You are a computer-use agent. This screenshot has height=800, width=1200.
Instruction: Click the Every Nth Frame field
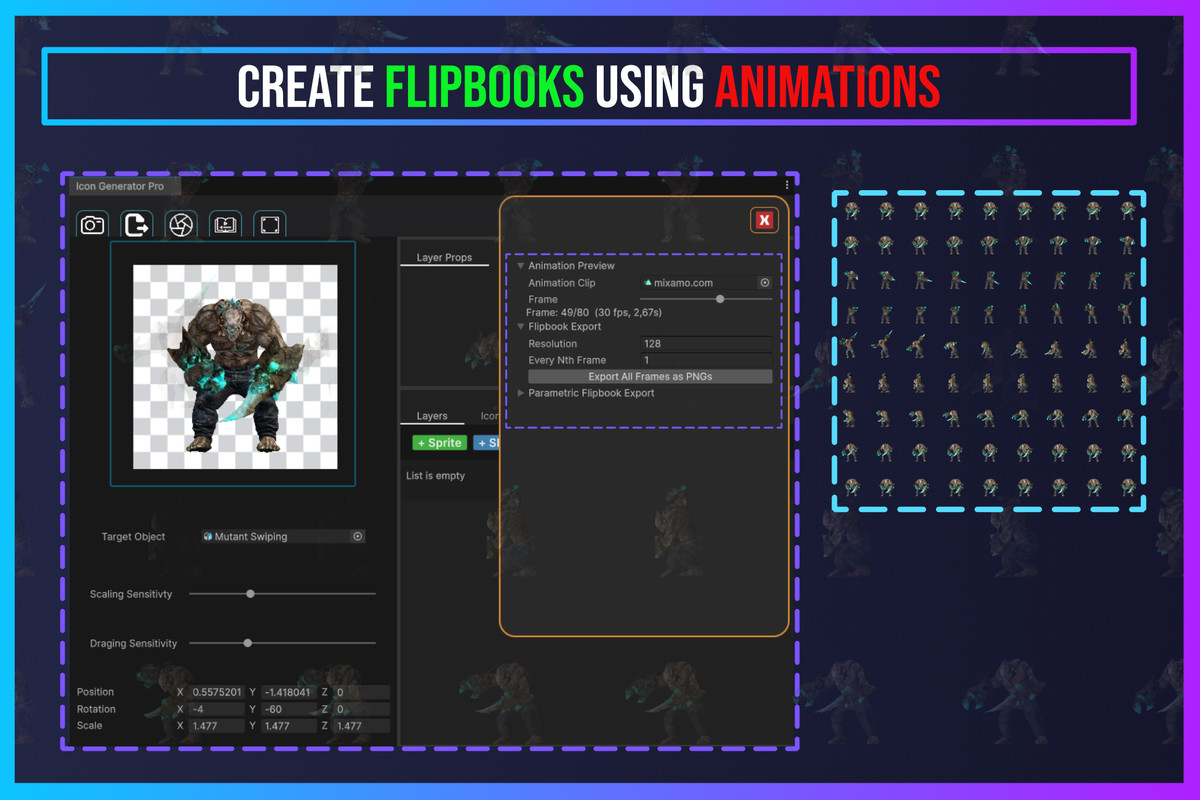[706, 360]
